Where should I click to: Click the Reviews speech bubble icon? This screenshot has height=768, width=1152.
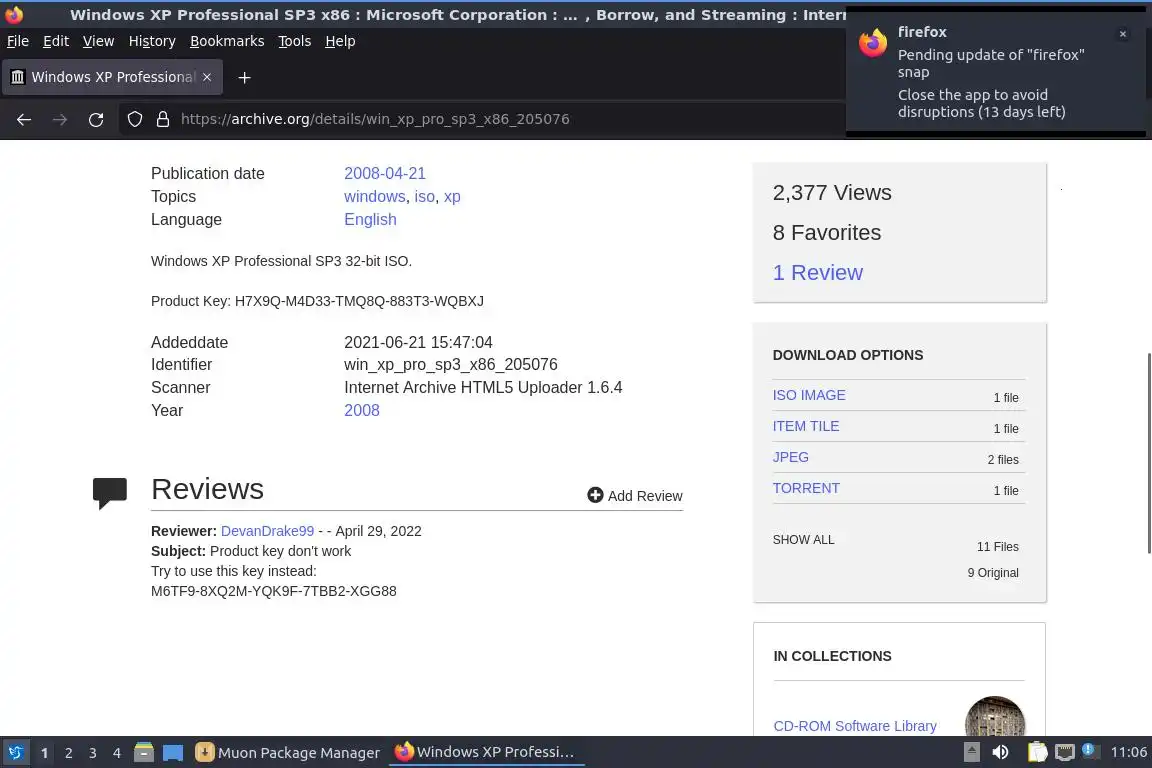point(109,492)
